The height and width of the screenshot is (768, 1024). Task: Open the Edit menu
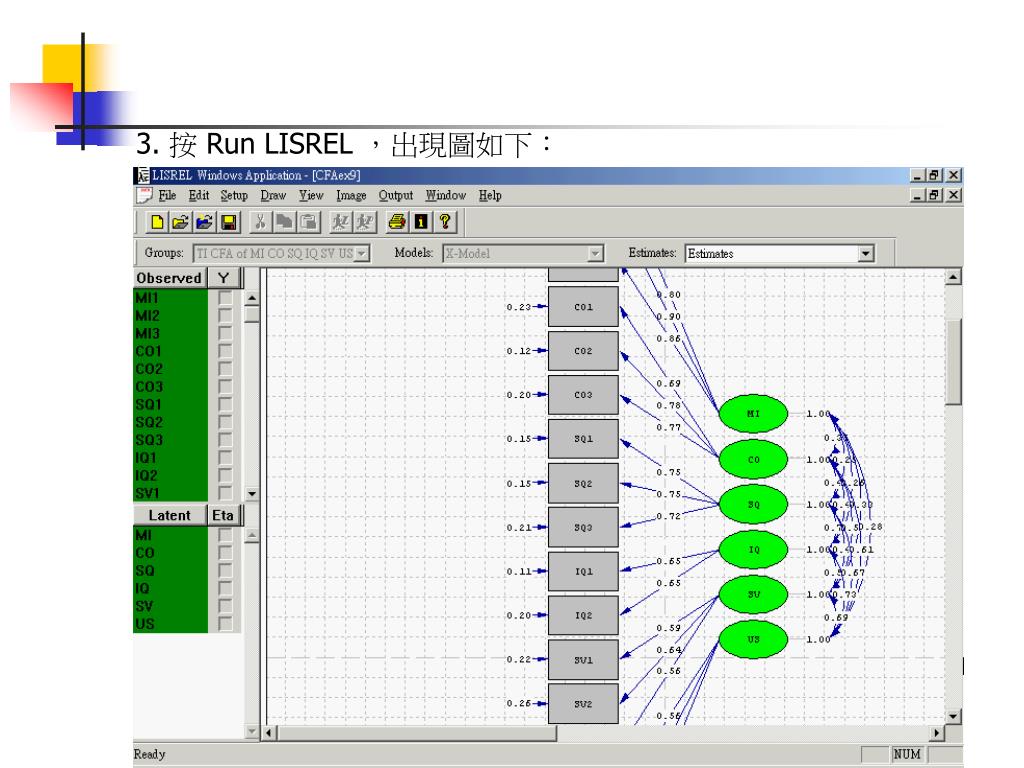pyautogui.click(x=199, y=195)
